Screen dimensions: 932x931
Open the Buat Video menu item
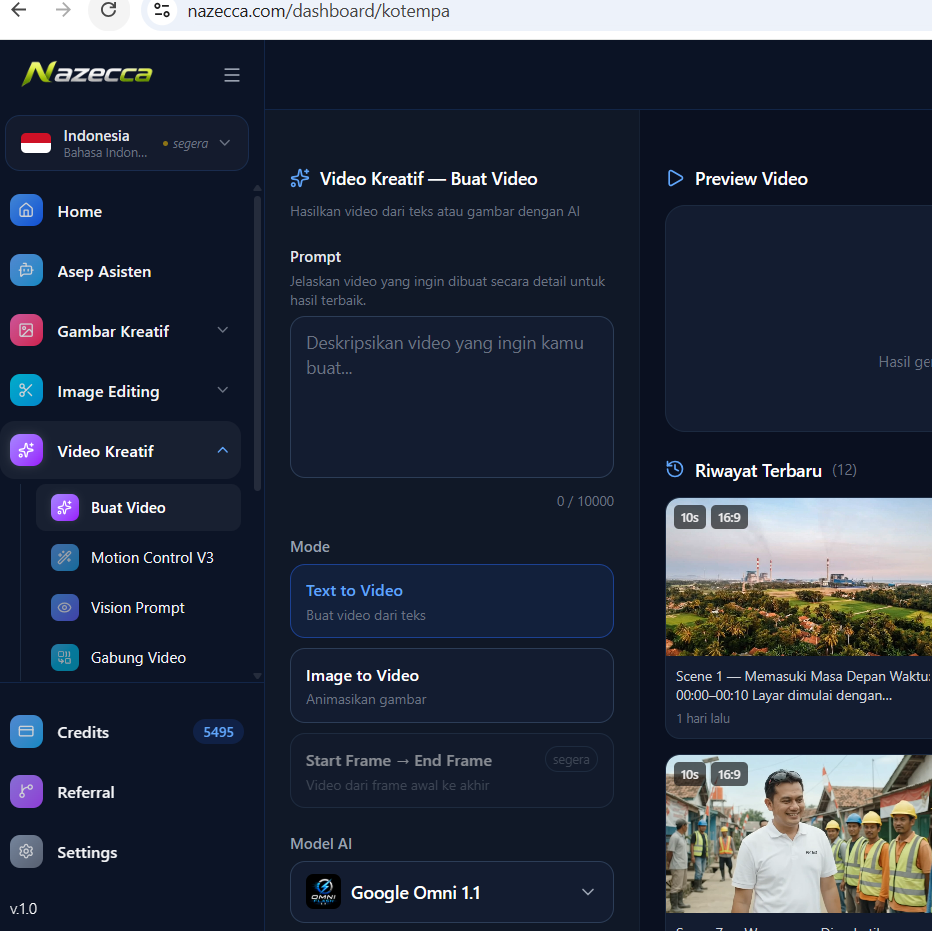pyautogui.click(x=138, y=508)
